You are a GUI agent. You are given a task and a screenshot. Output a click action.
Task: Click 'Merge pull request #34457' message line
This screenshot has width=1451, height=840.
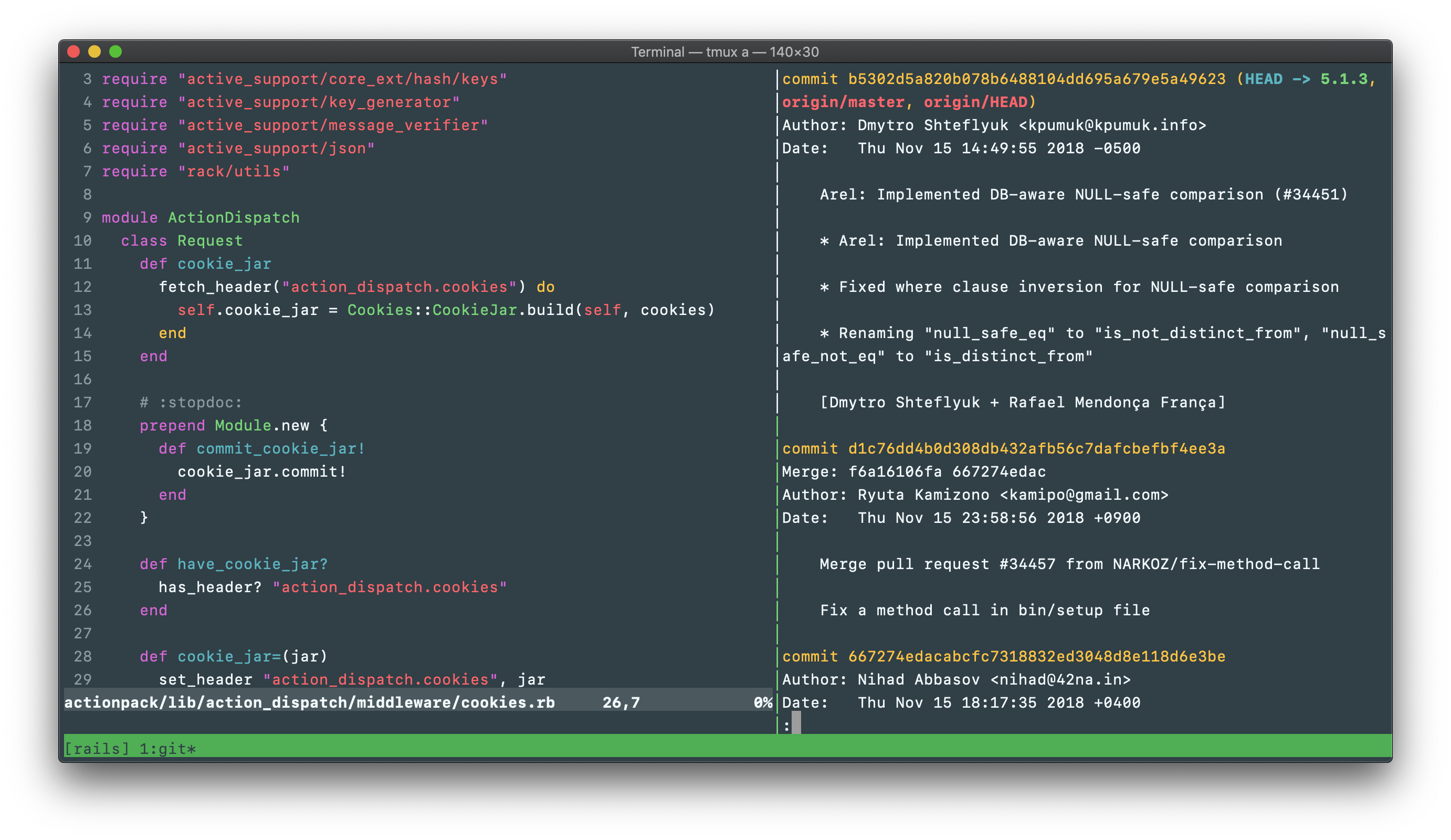click(x=1069, y=564)
